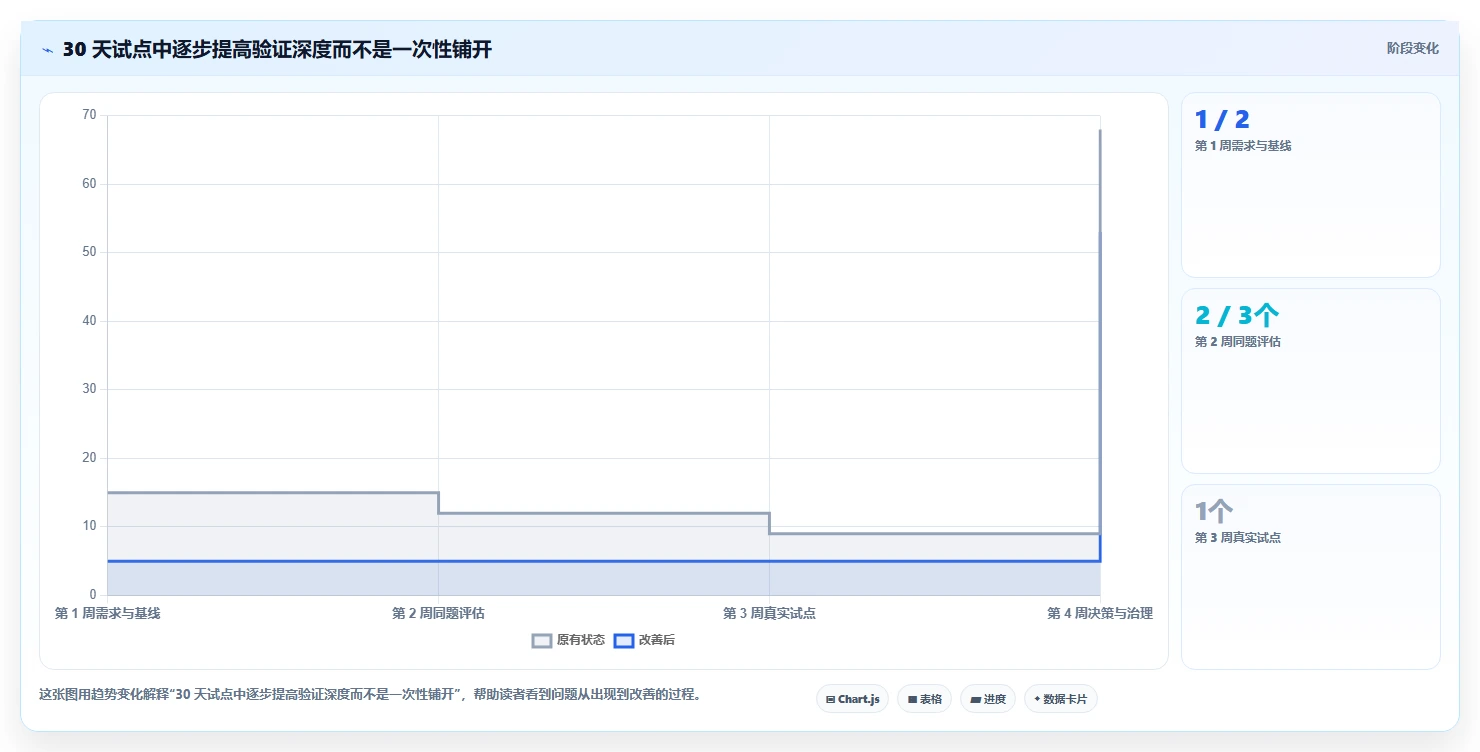Click the 进度 tag button
Viewport: 1480px width, 752px height.
click(988, 699)
